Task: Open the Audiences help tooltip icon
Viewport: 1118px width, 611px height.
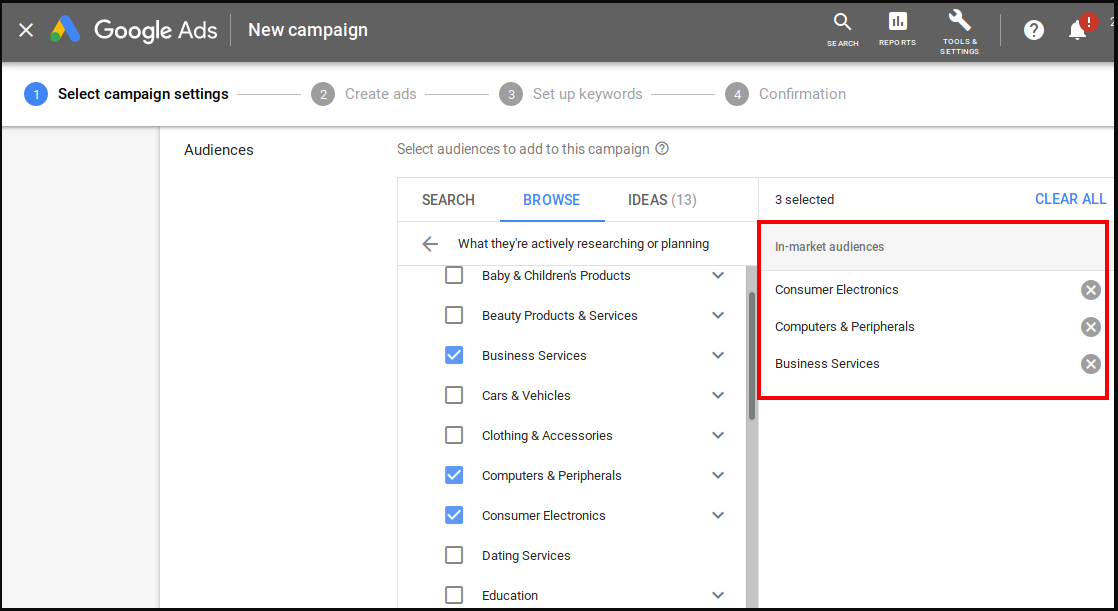Action: click(661, 149)
